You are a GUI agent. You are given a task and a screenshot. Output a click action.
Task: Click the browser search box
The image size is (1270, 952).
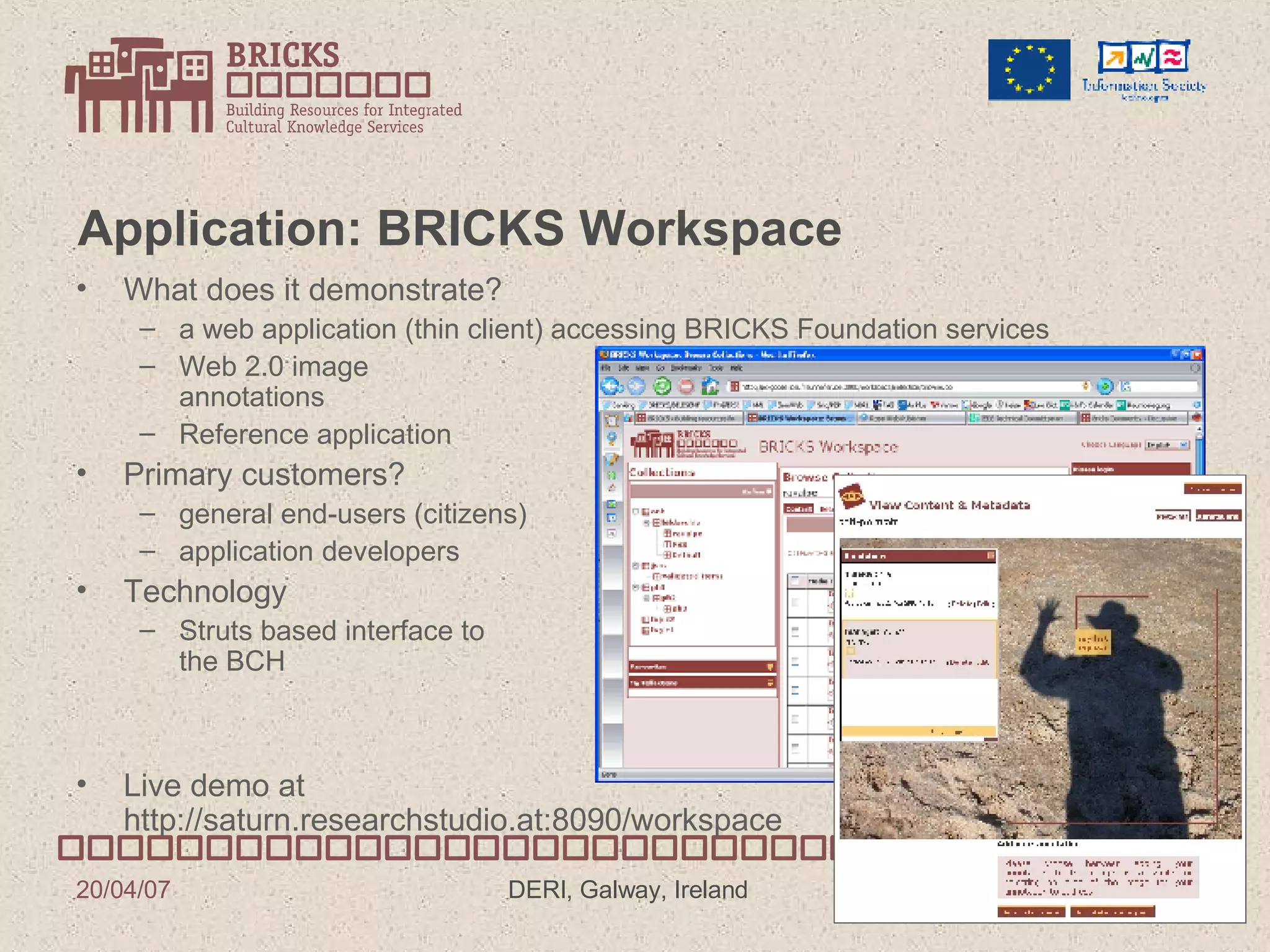click(1160, 386)
